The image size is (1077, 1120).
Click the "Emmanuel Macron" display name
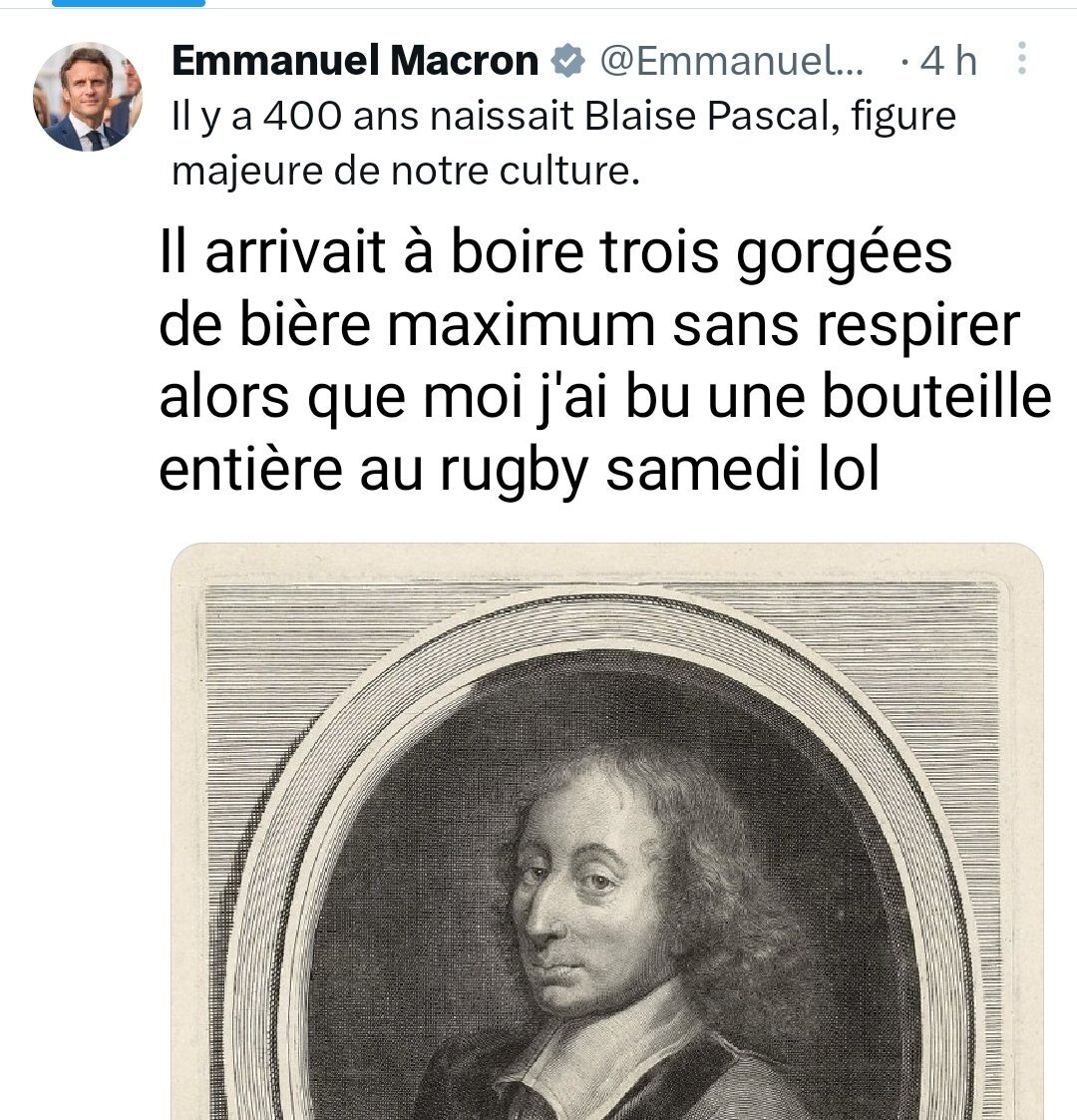pyautogui.click(x=355, y=60)
